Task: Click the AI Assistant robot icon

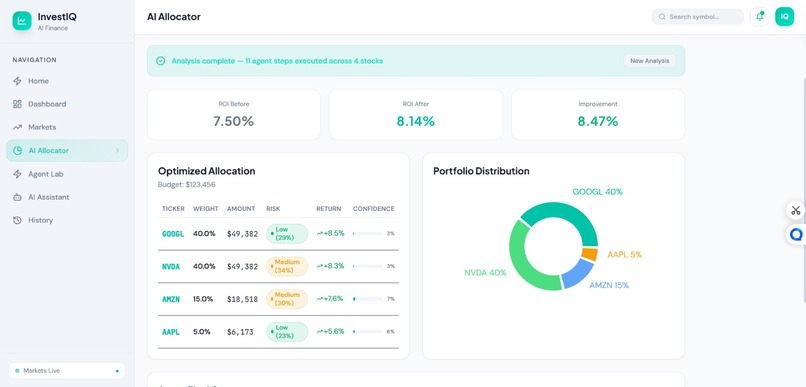Action: click(17, 197)
